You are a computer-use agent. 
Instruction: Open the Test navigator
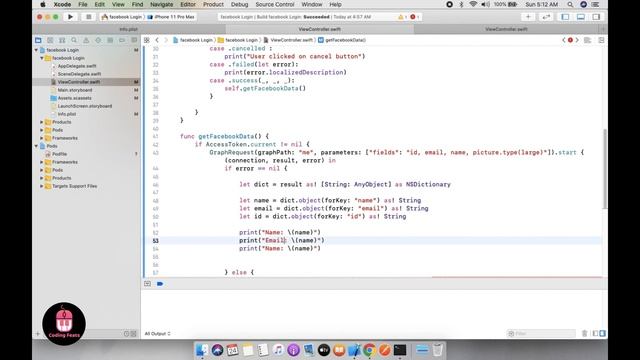click(x=98, y=40)
